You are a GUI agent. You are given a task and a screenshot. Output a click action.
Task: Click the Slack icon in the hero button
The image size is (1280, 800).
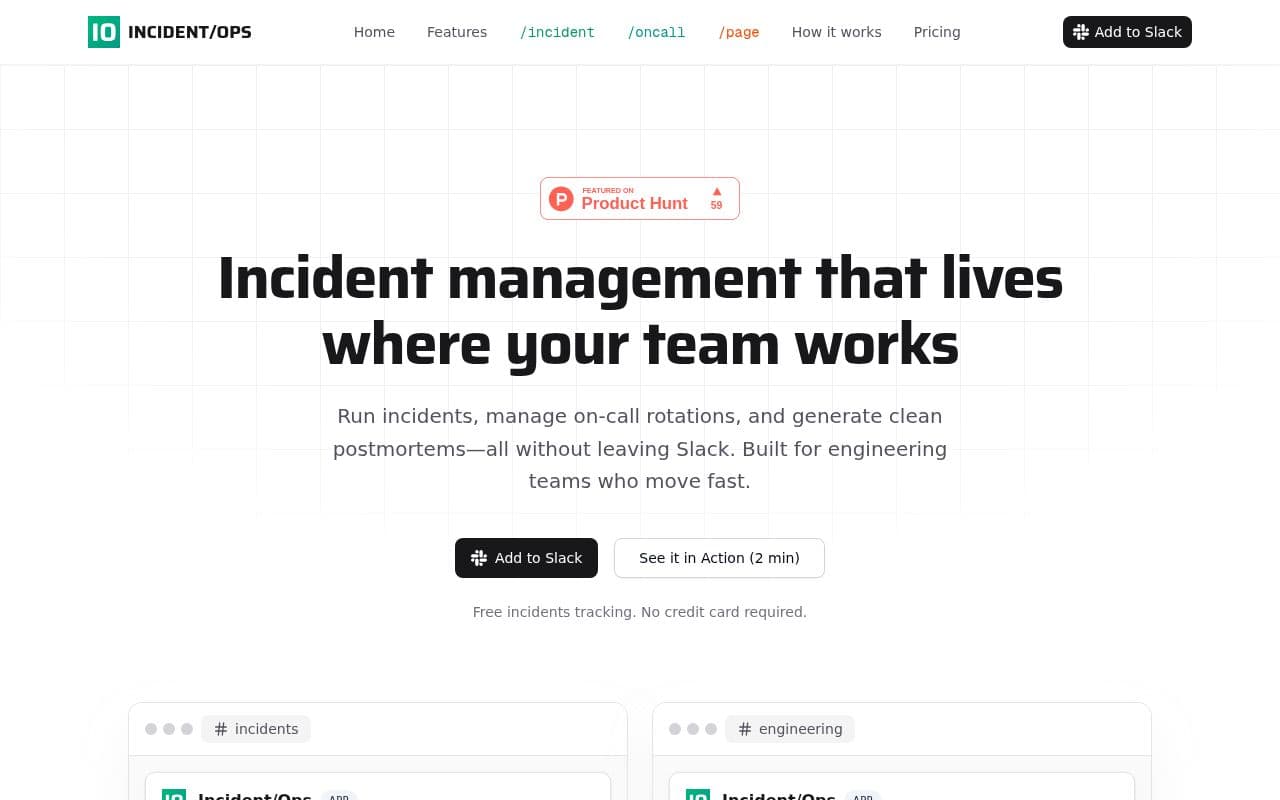pos(479,558)
